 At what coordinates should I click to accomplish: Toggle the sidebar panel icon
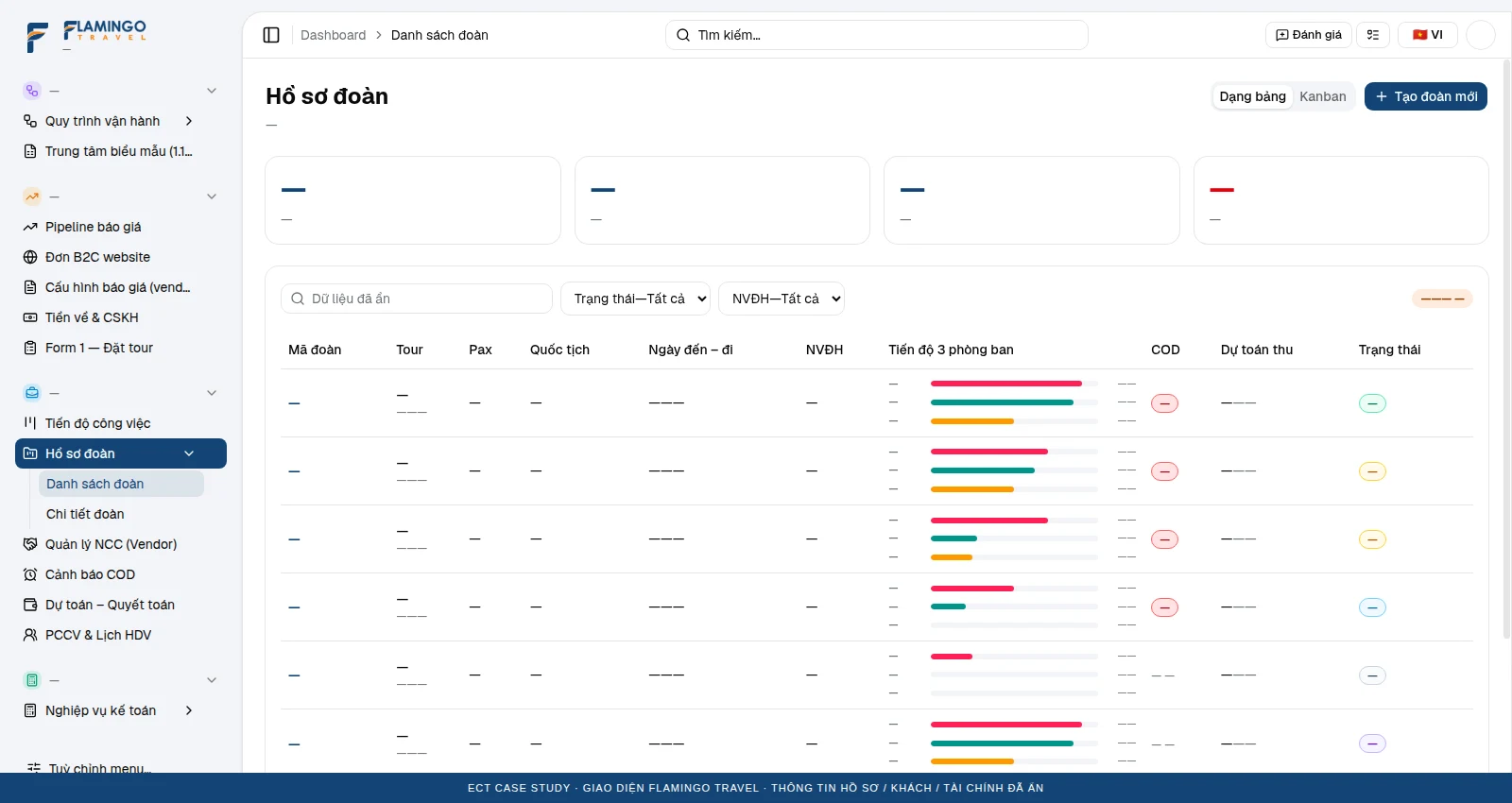tap(271, 35)
